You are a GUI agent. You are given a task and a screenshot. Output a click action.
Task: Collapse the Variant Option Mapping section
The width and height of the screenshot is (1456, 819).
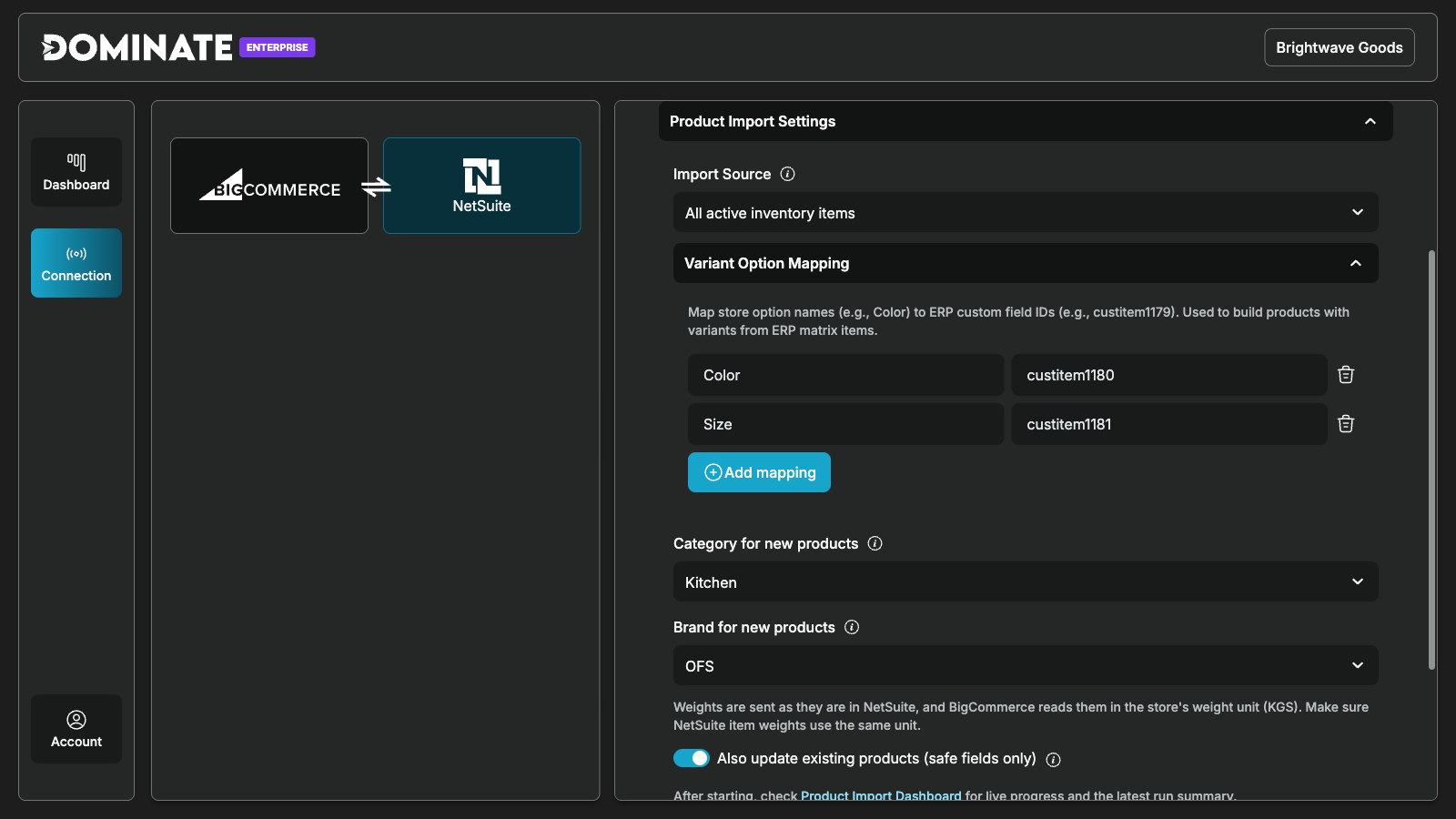coord(1026,263)
